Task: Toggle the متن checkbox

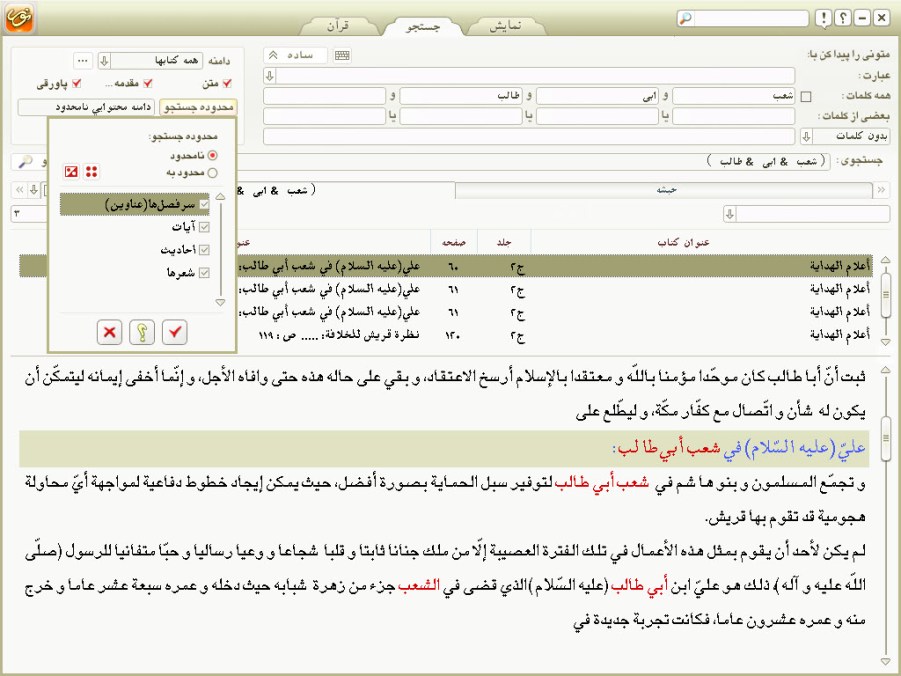Action: 227,83
